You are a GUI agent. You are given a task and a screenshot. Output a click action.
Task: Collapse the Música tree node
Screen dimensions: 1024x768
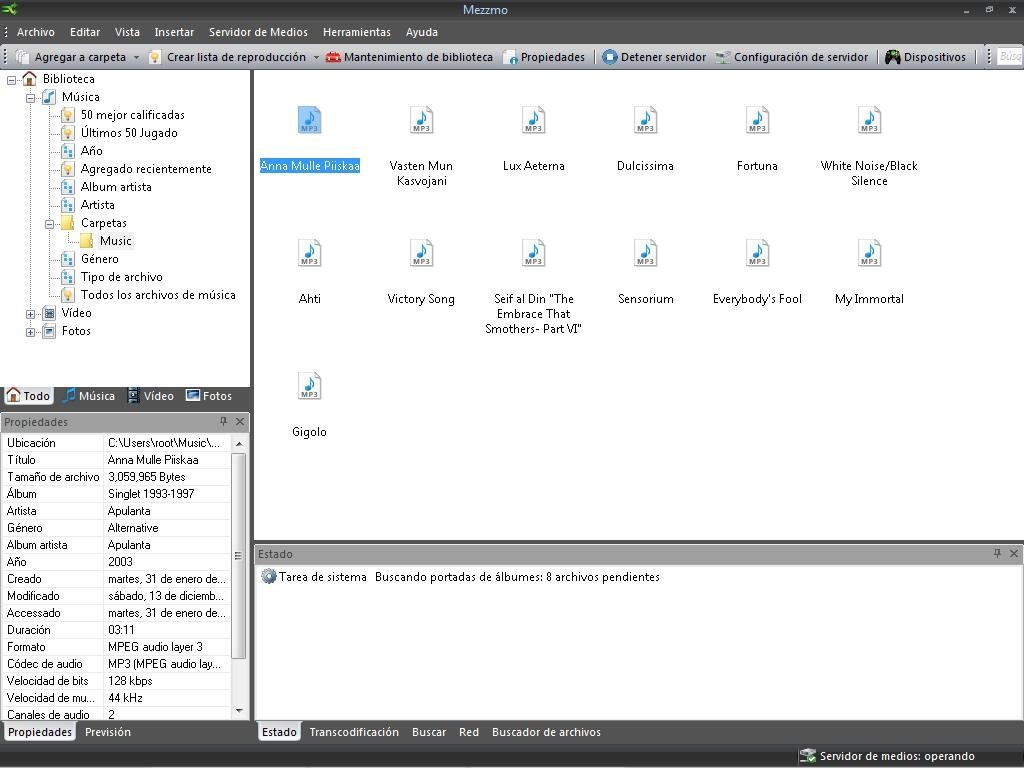tap(30, 99)
